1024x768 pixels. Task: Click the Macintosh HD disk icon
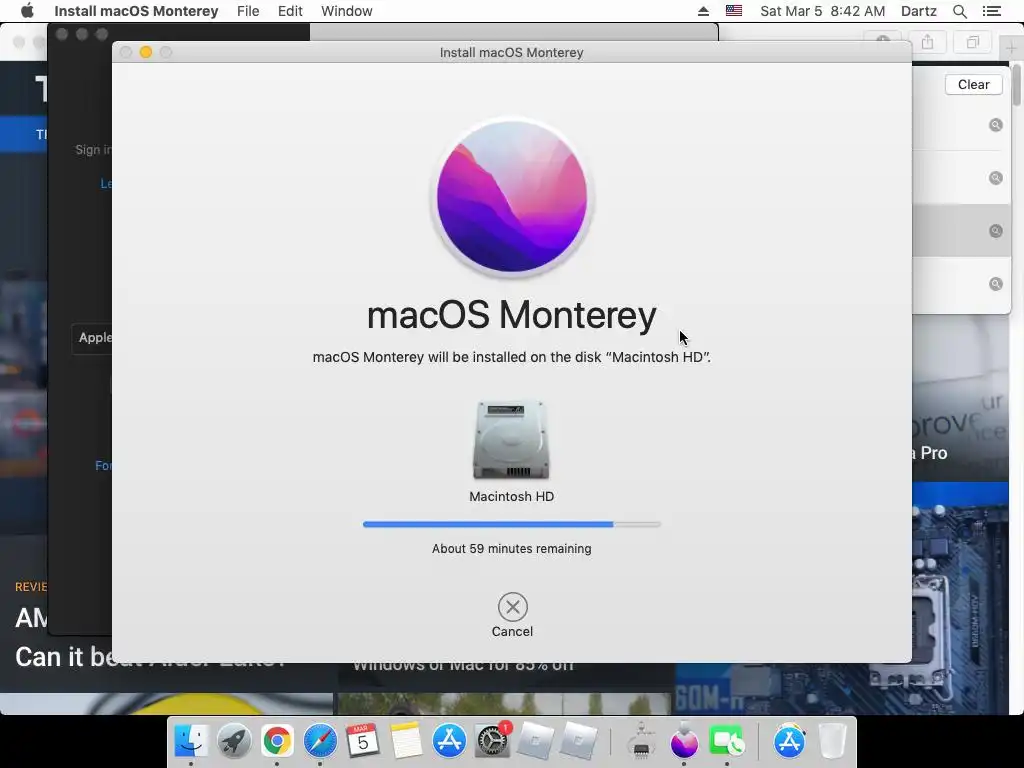pos(511,440)
